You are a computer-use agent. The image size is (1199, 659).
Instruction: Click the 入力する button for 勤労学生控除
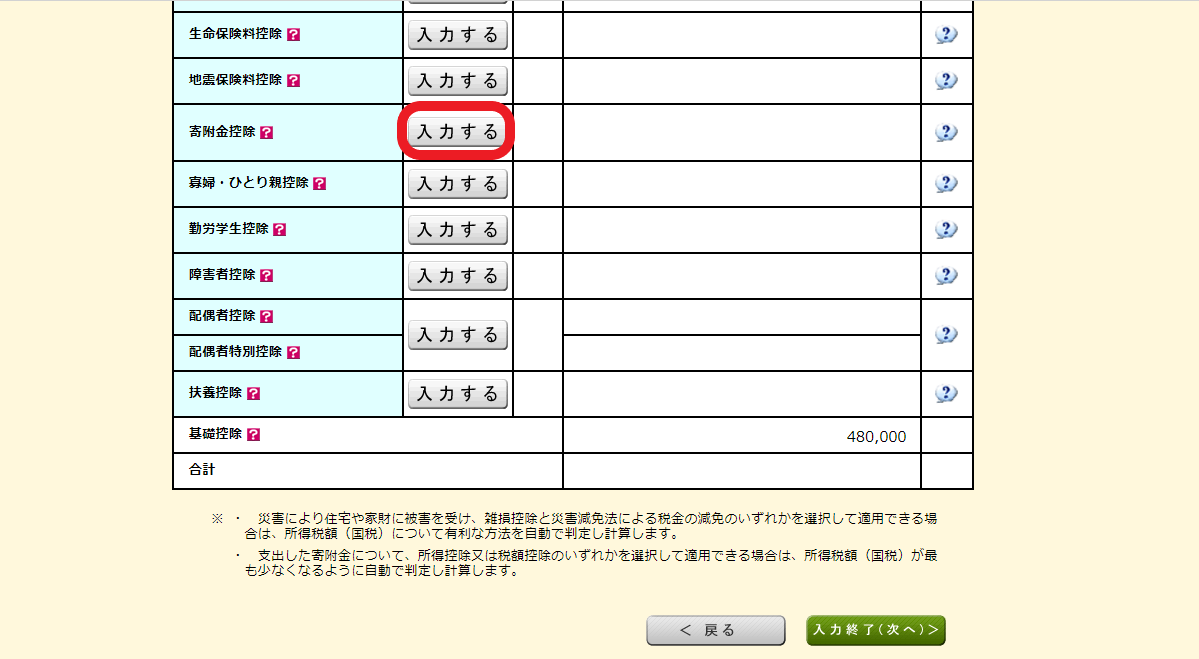point(457,230)
